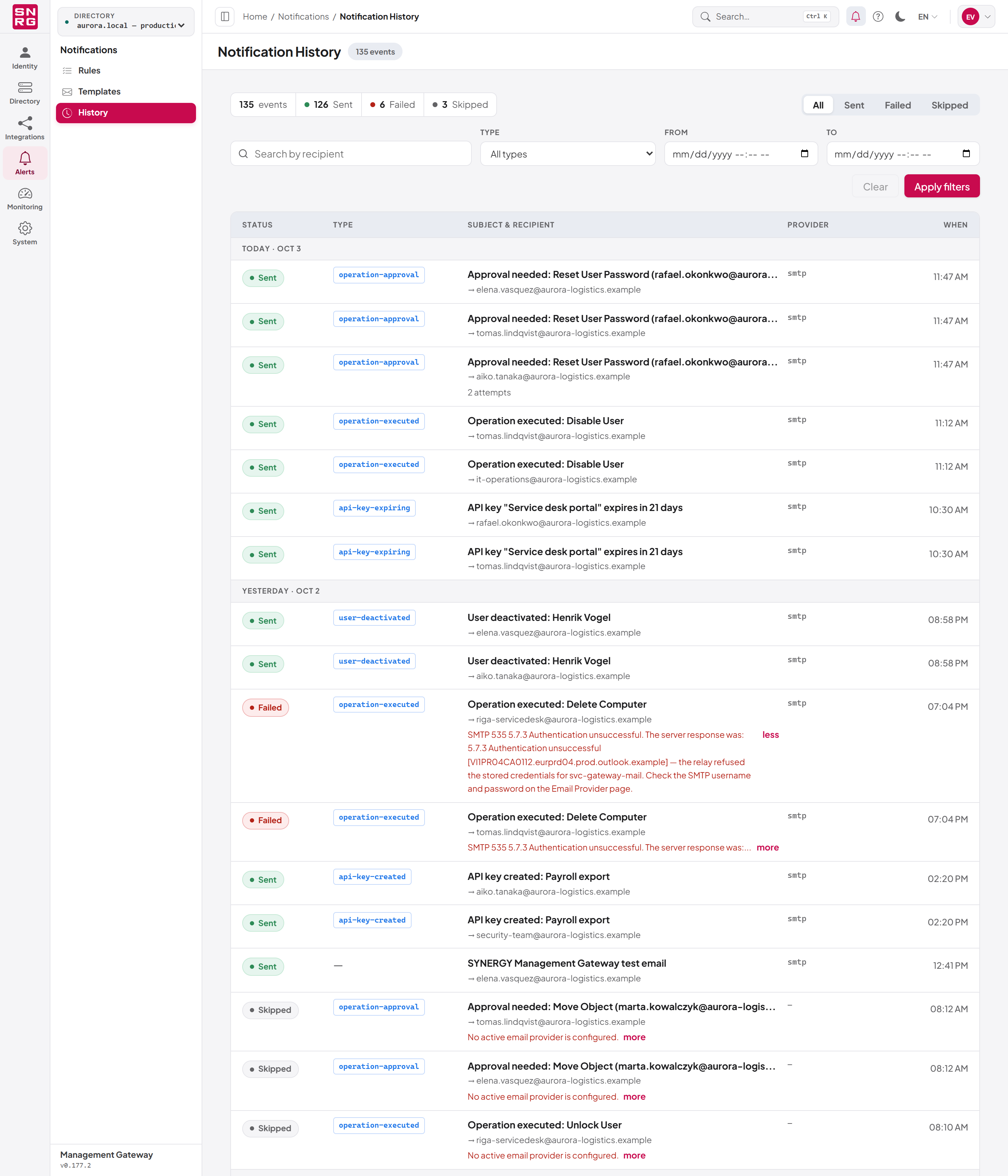The height and width of the screenshot is (1176, 1008).
Task: Click 'User deactivated: Henrik Vogel' to aiko.tanaka
Action: coord(539,661)
